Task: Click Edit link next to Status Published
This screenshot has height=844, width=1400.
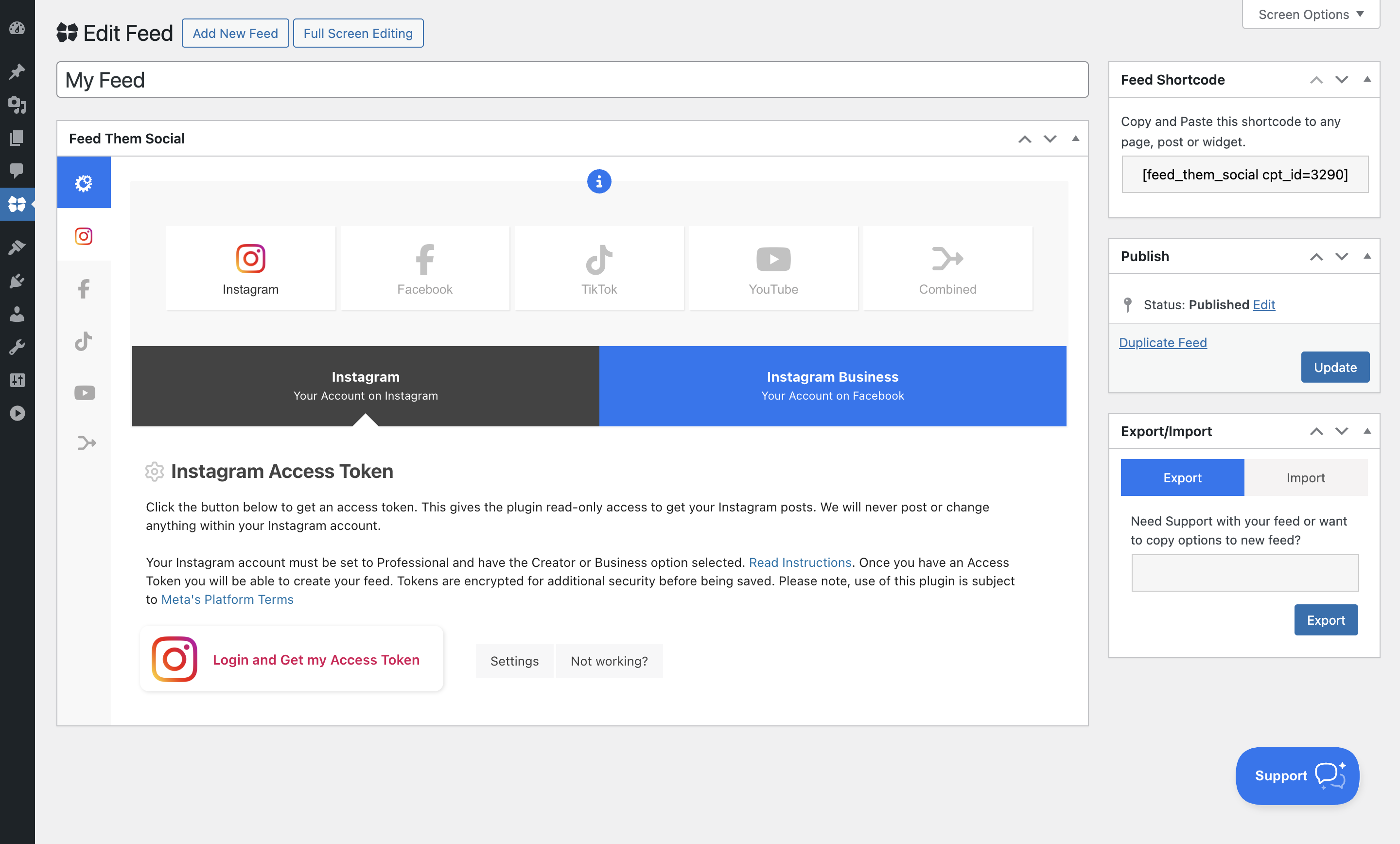Action: 1263,305
